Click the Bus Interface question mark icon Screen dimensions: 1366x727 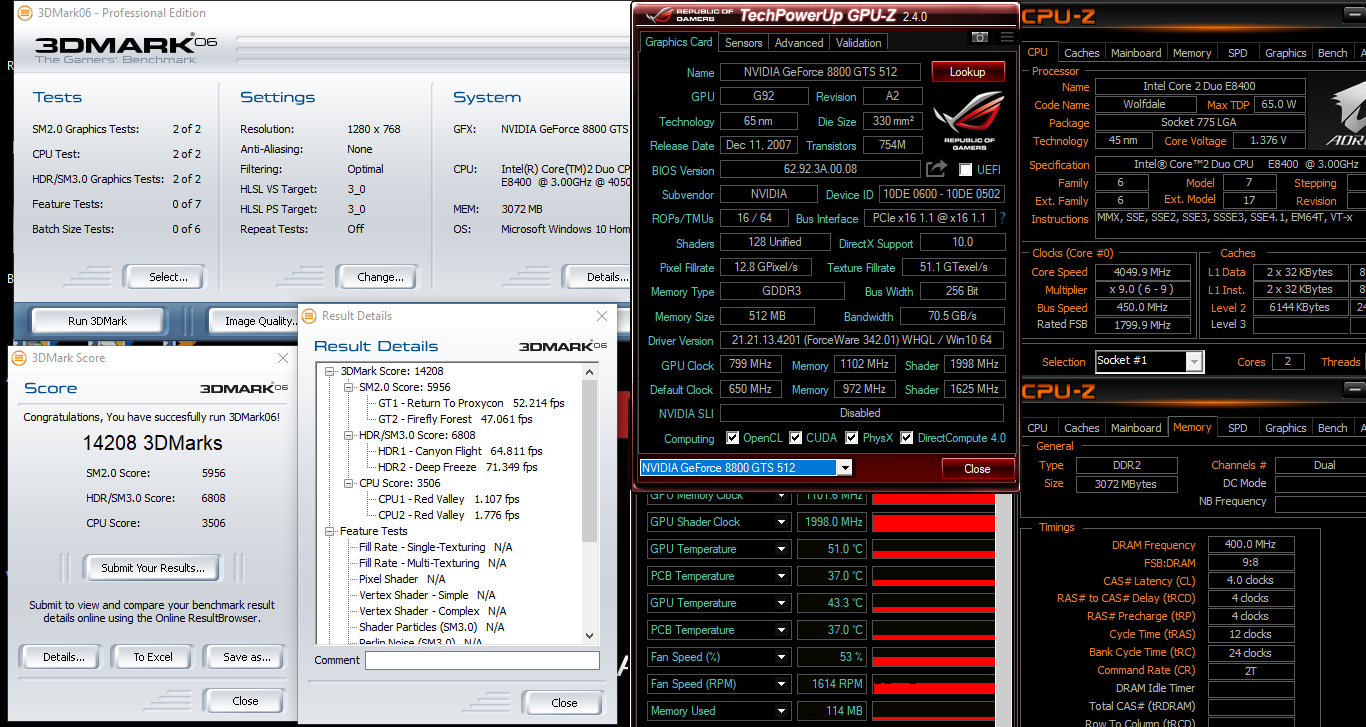pyautogui.click(x=1002, y=217)
